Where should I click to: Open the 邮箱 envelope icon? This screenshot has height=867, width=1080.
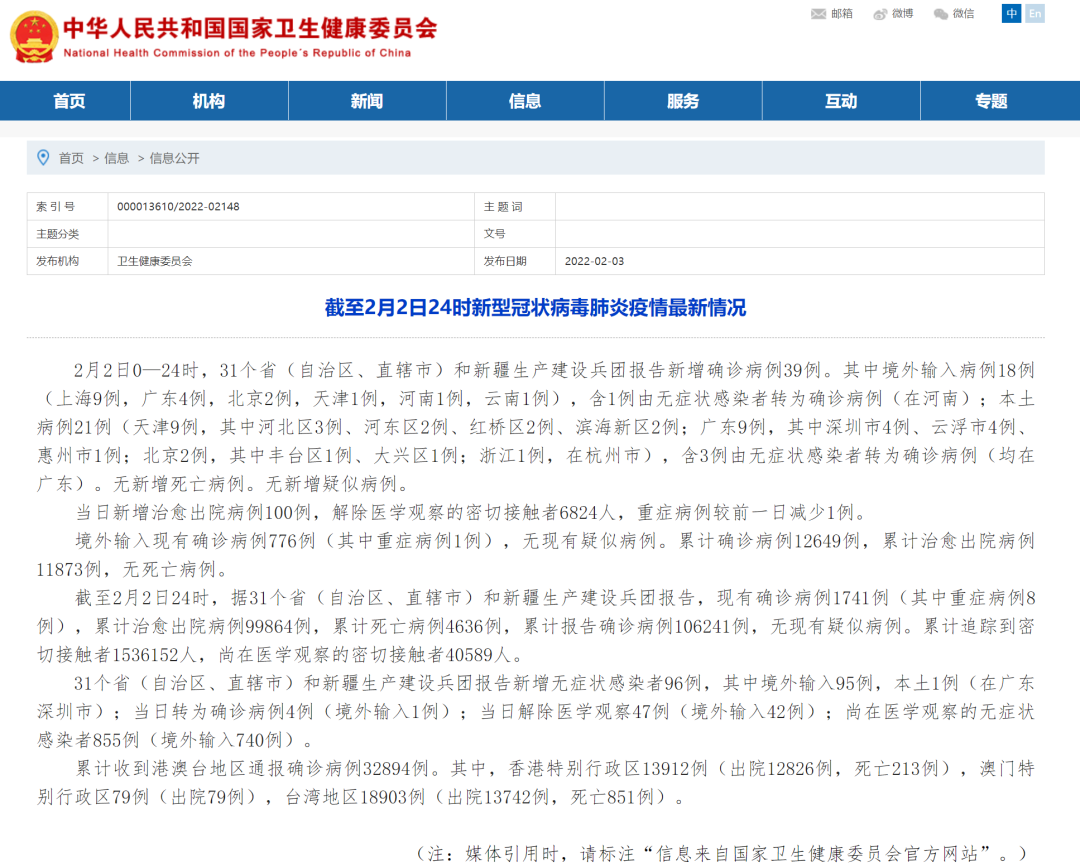(x=818, y=14)
